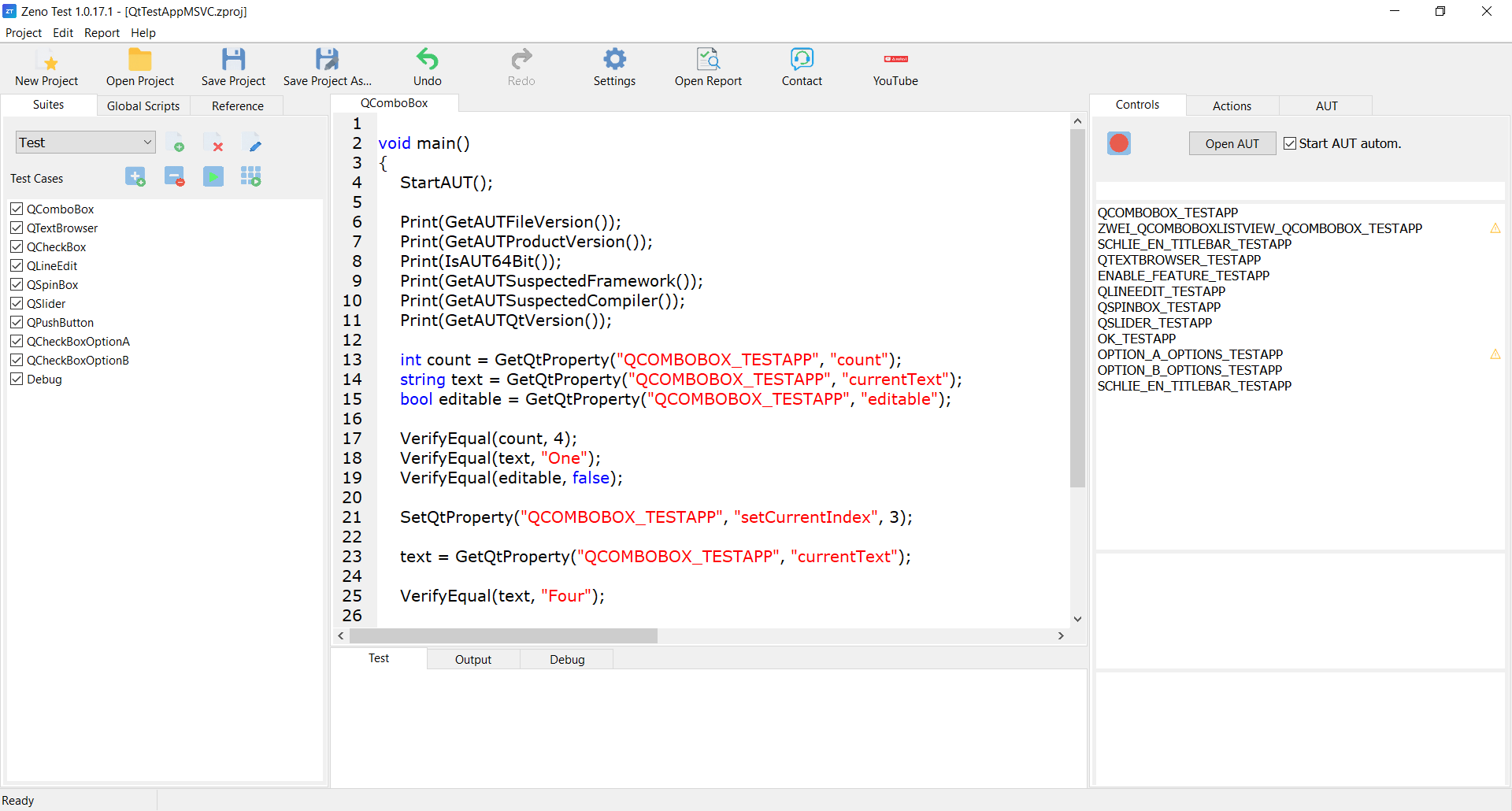Create a new suite using the add-document icon
Screen dimensions: 1512x811
point(176,143)
